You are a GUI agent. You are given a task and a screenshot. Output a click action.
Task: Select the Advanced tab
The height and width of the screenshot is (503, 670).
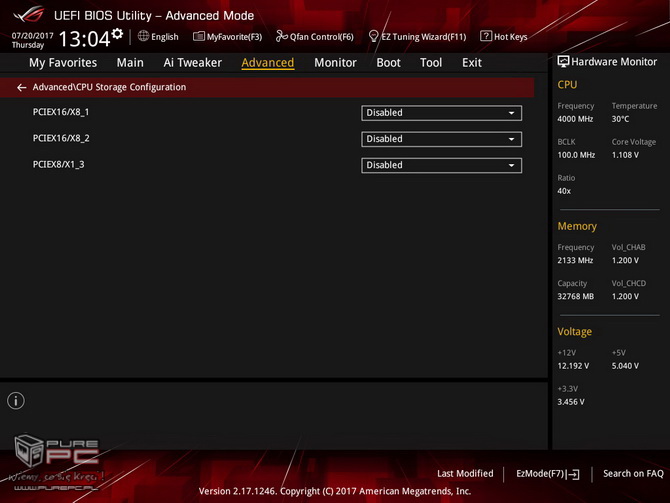[267, 63]
